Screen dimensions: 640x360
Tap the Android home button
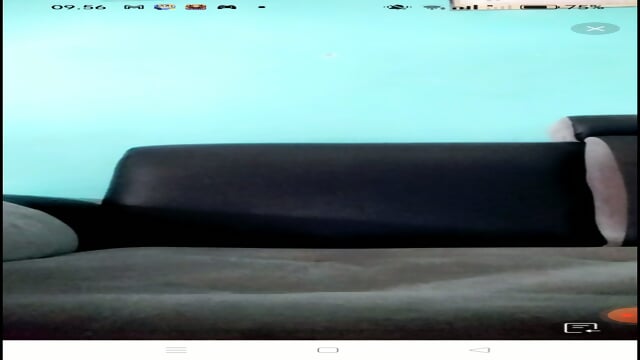click(328, 350)
